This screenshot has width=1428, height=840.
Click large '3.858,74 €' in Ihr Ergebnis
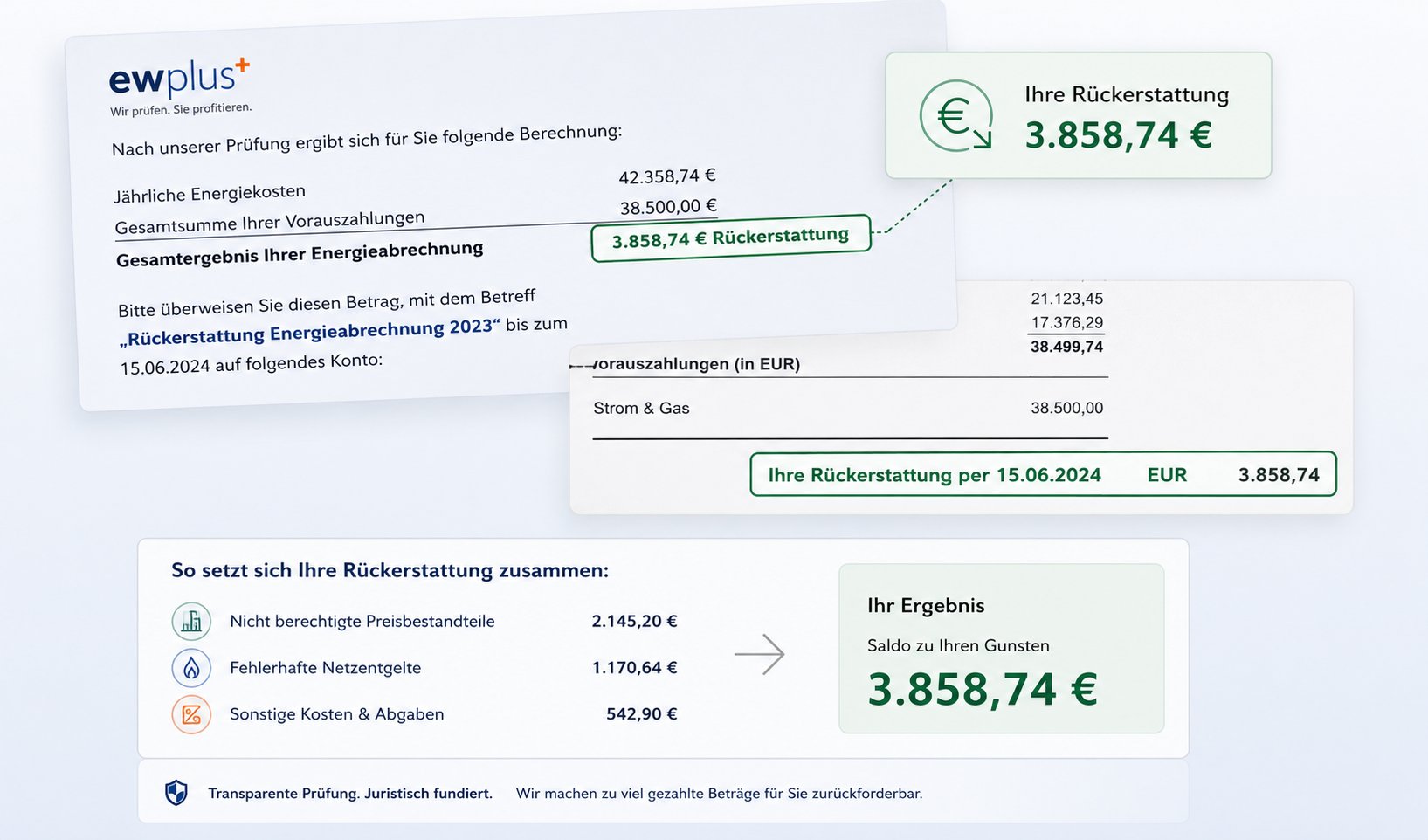983,689
